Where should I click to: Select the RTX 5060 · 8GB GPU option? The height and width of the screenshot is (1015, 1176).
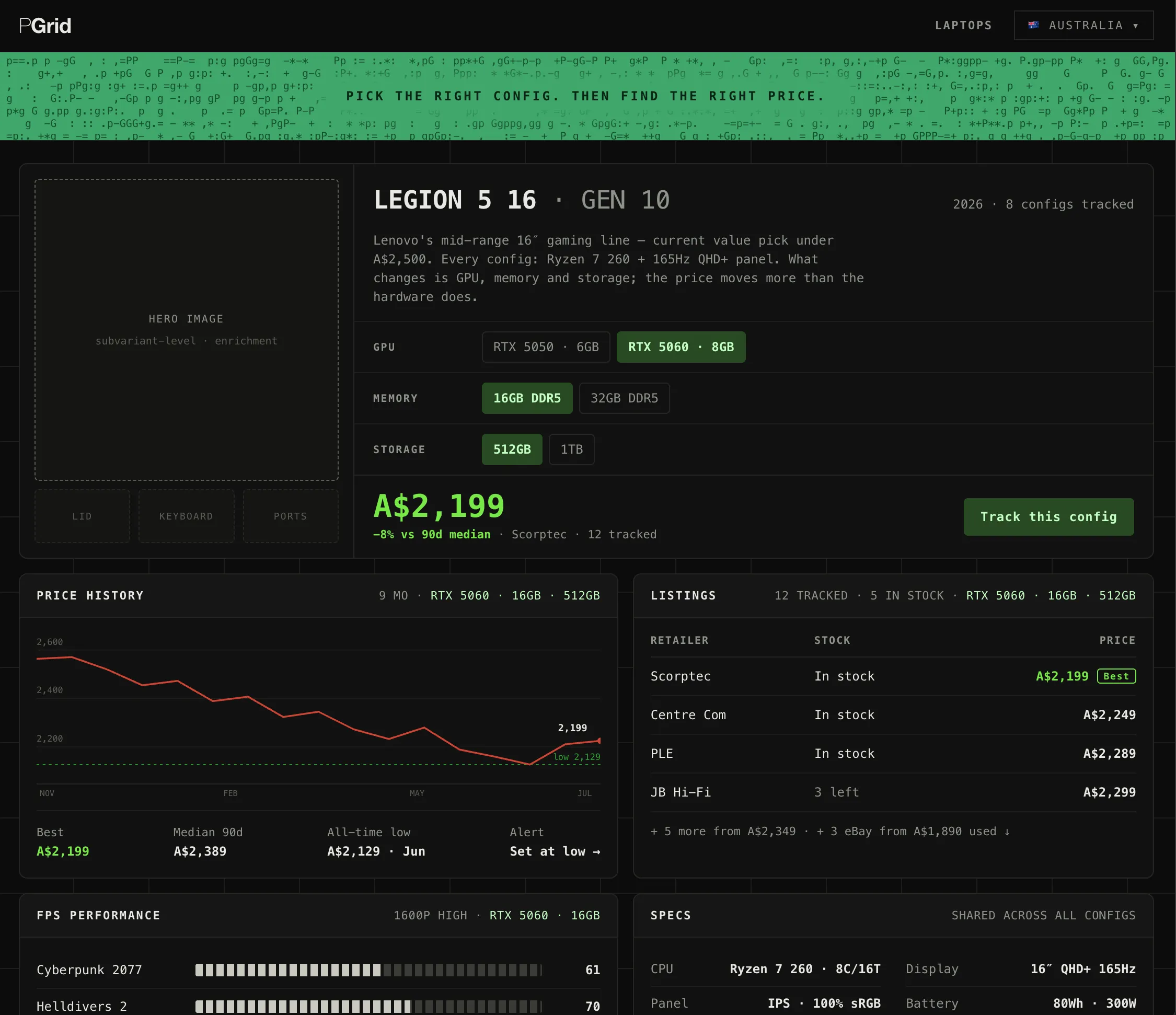(681, 347)
